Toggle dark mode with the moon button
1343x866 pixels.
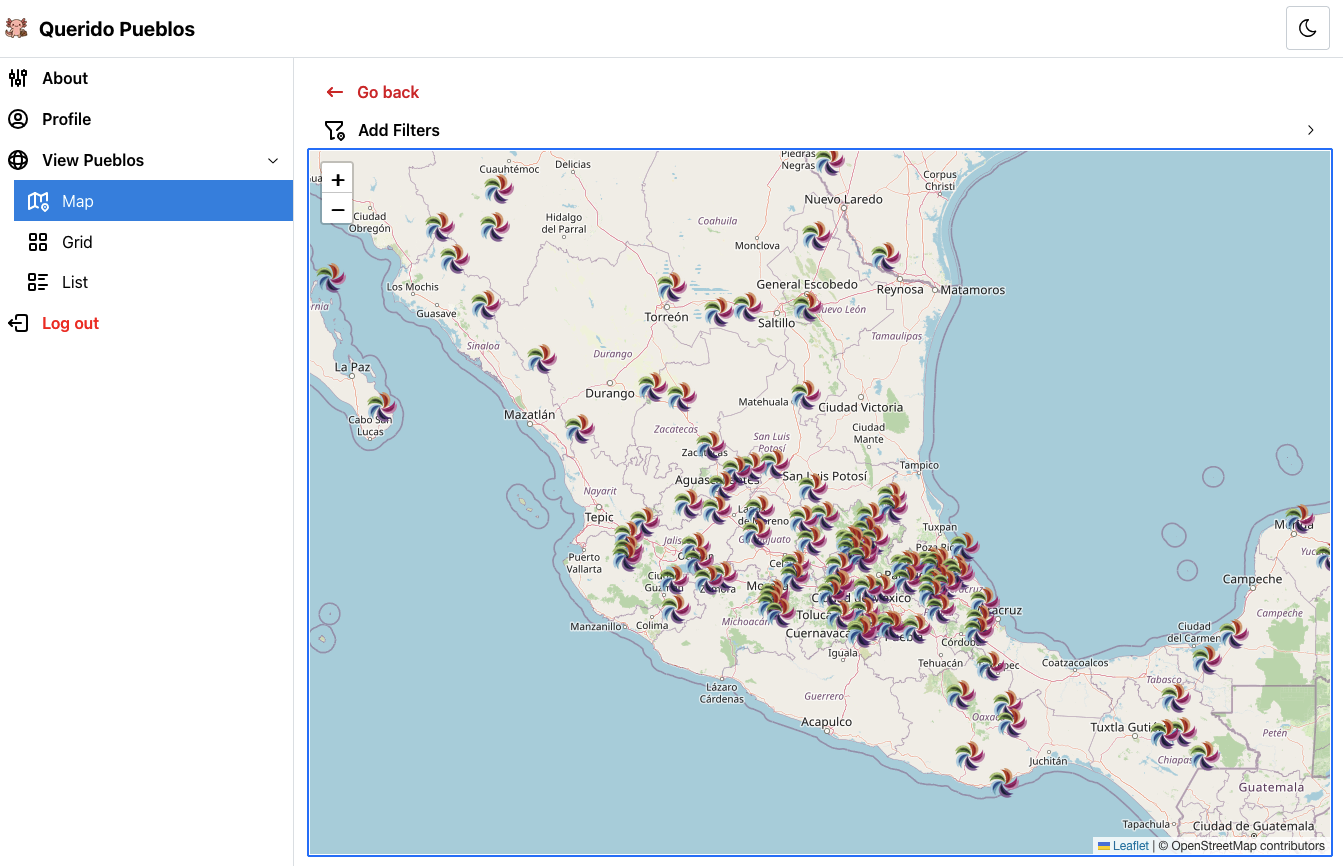pos(1307,28)
